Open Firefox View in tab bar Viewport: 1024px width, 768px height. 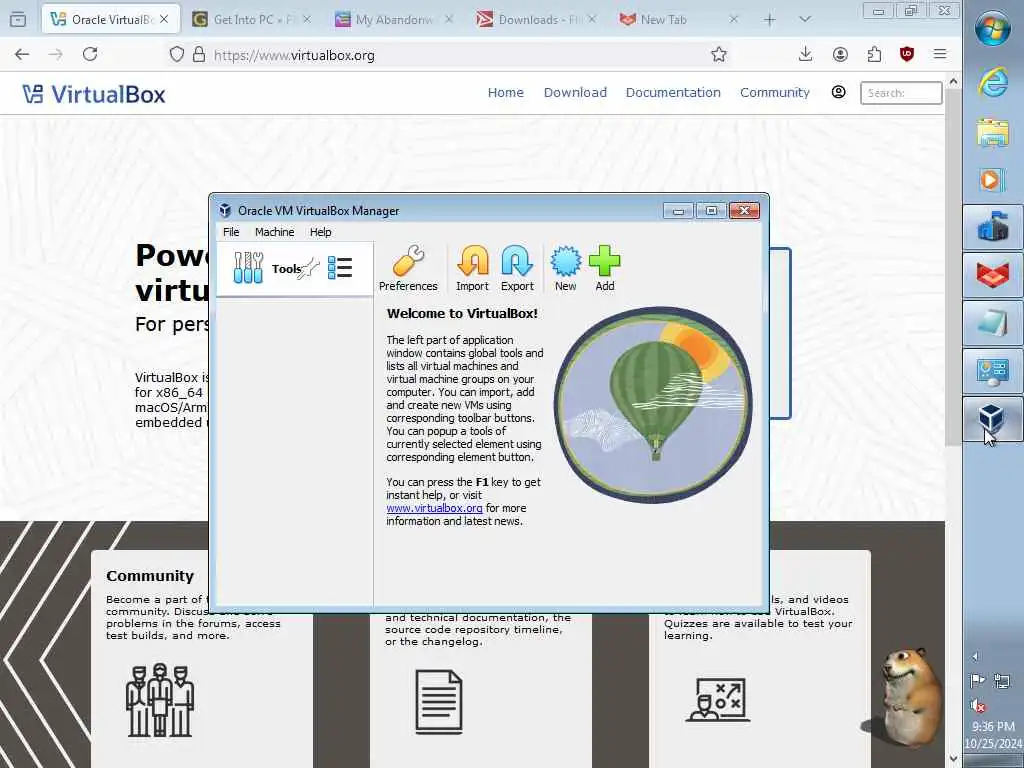(x=18, y=20)
